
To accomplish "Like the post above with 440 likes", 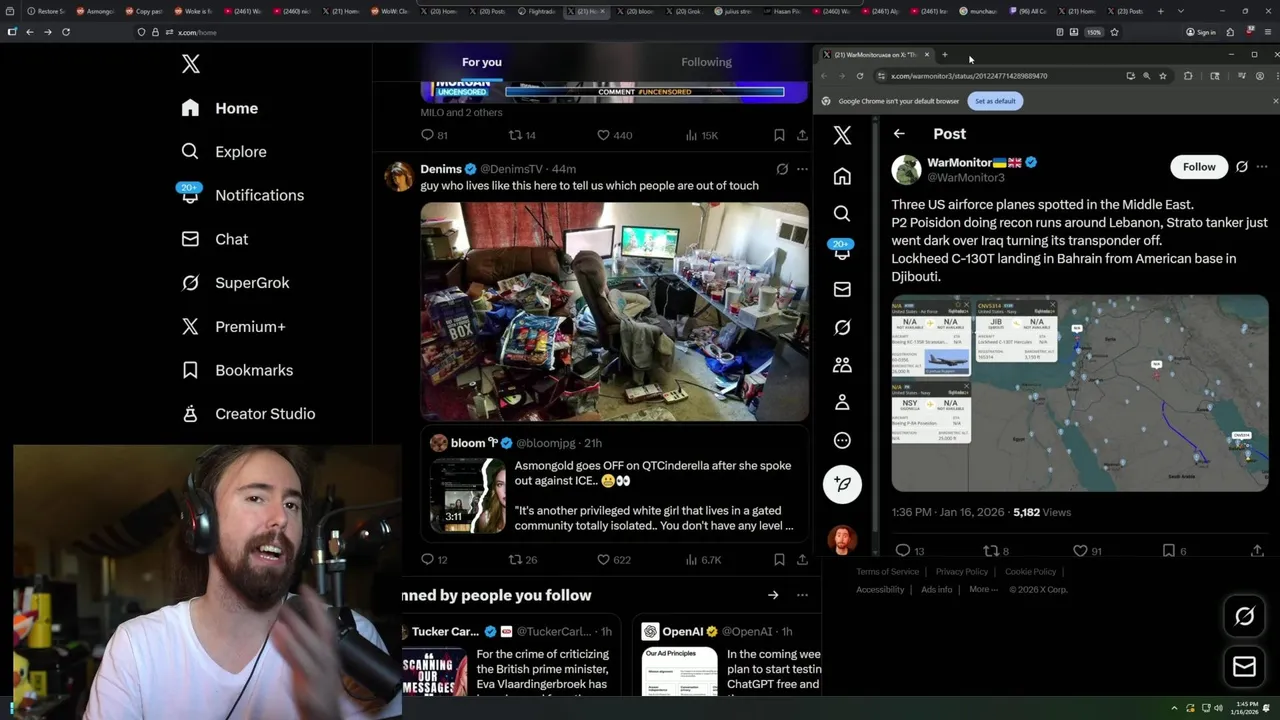I will tap(613, 135).
